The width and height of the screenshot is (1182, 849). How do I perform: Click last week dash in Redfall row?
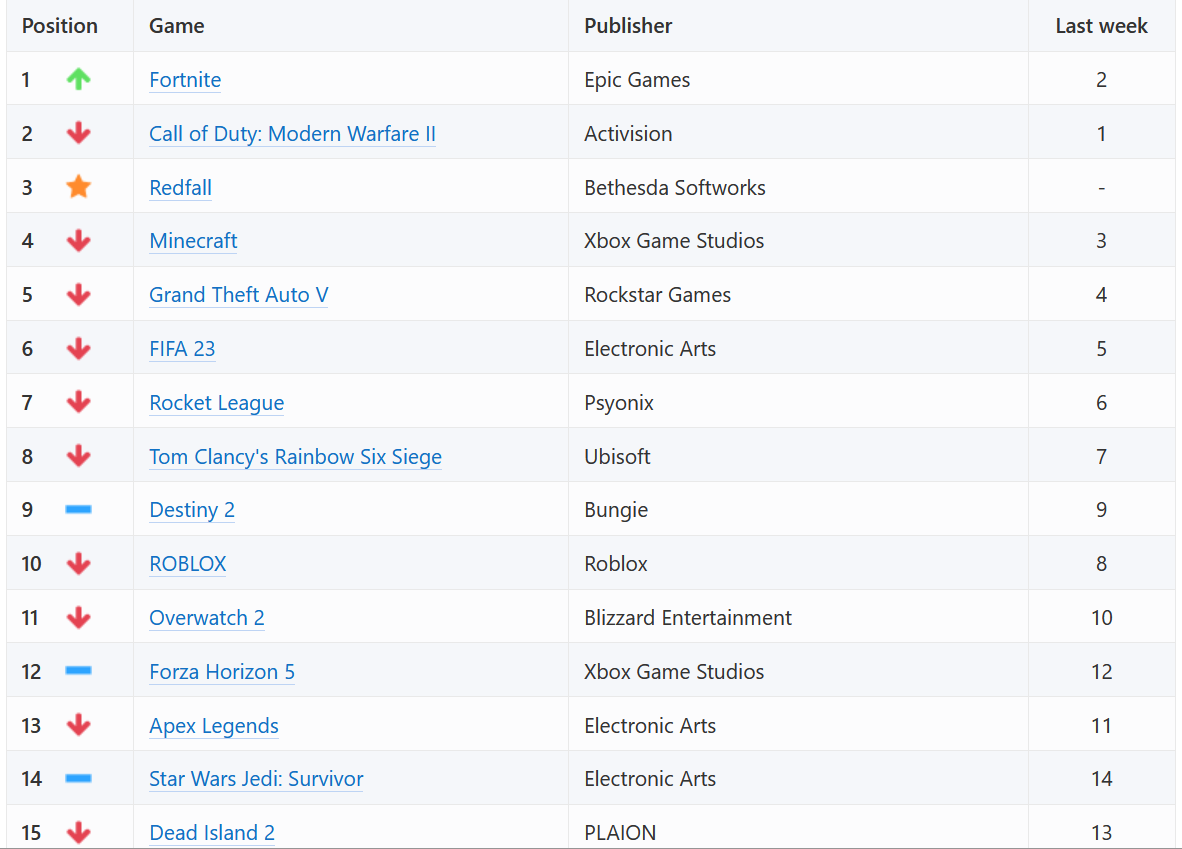1101,188
